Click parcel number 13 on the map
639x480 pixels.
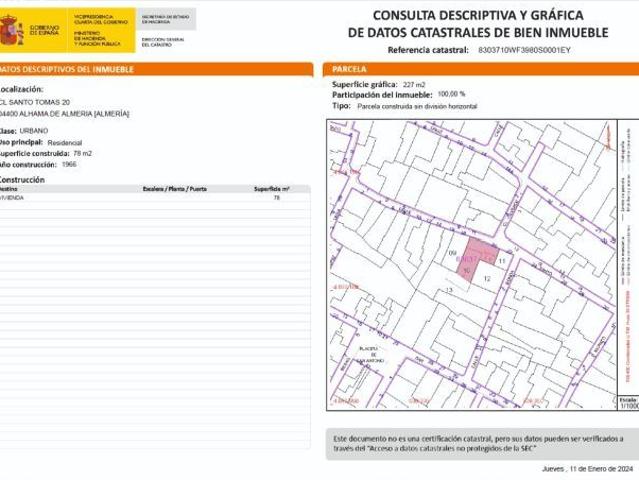point(449,290)
